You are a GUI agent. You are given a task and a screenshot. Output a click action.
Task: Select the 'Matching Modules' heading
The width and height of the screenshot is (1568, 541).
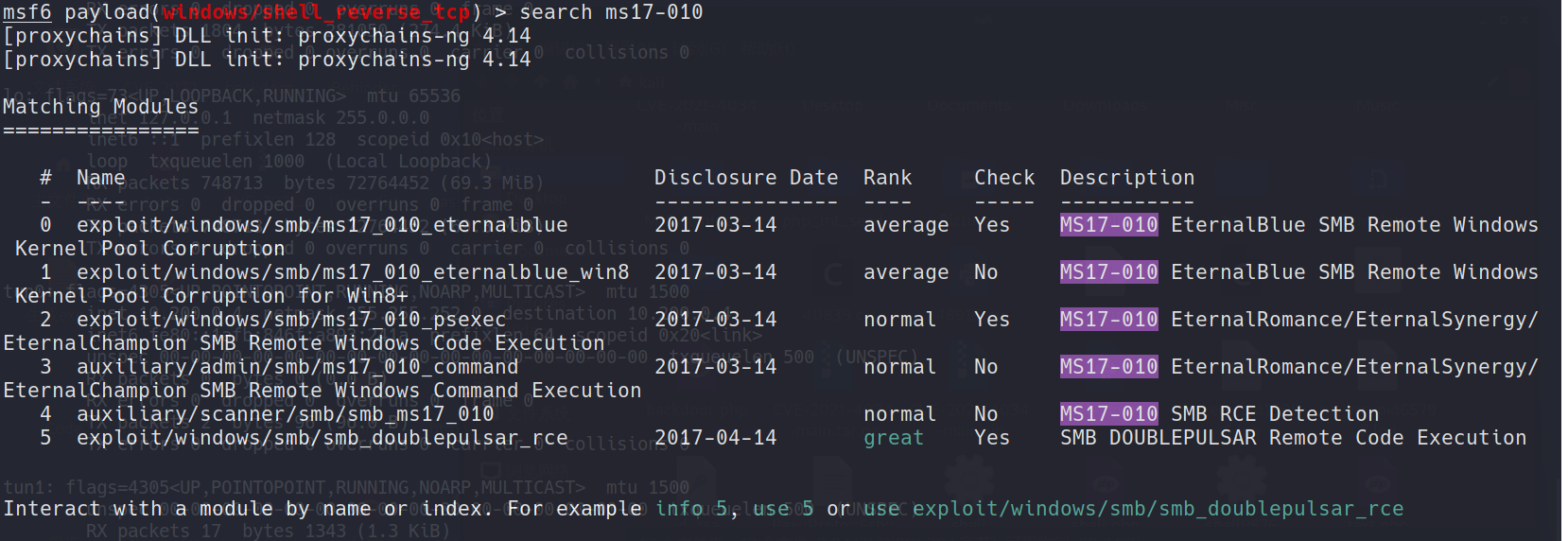click(100, 107)
